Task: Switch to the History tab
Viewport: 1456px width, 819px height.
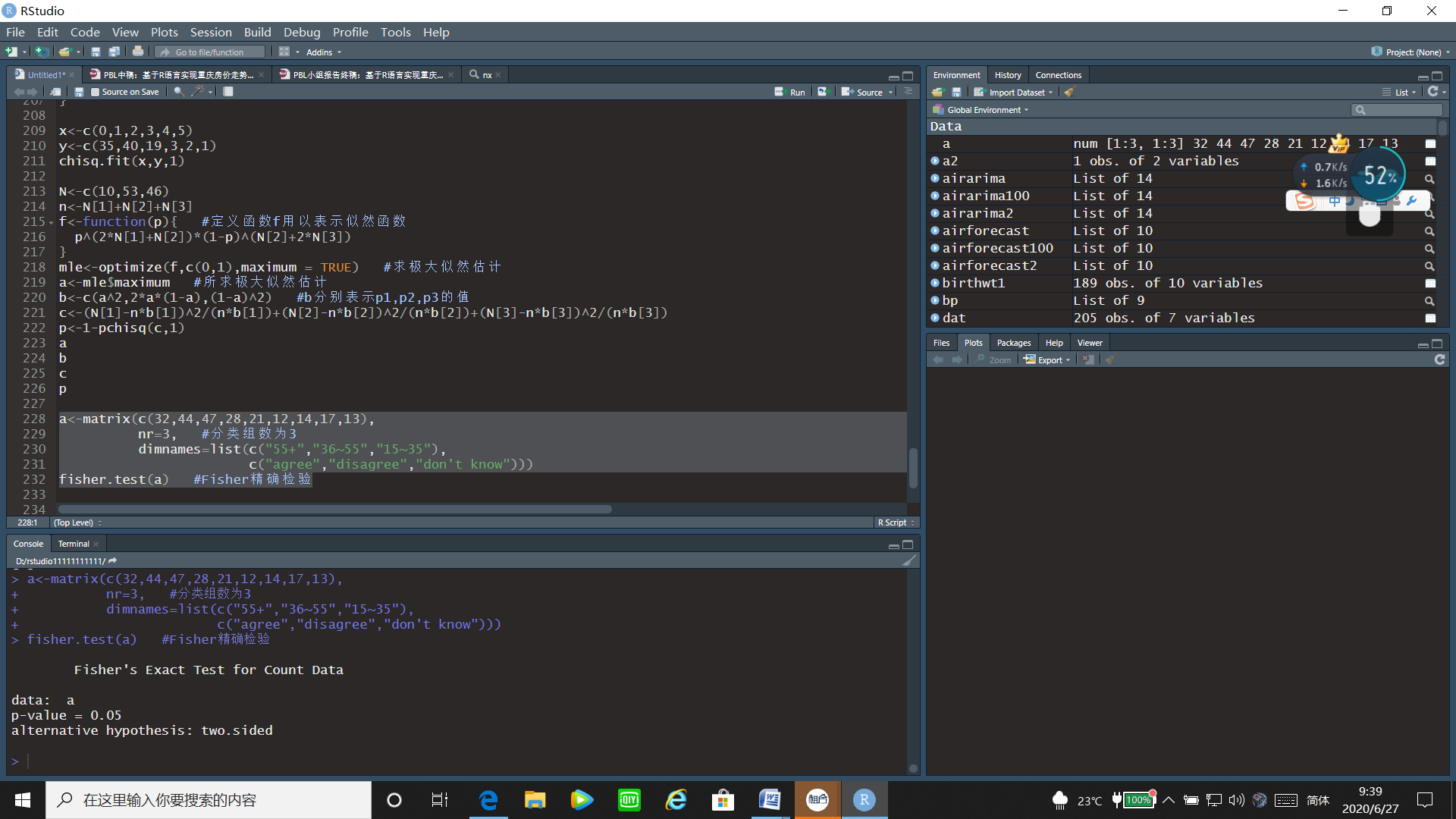Action: (1008, 74)
